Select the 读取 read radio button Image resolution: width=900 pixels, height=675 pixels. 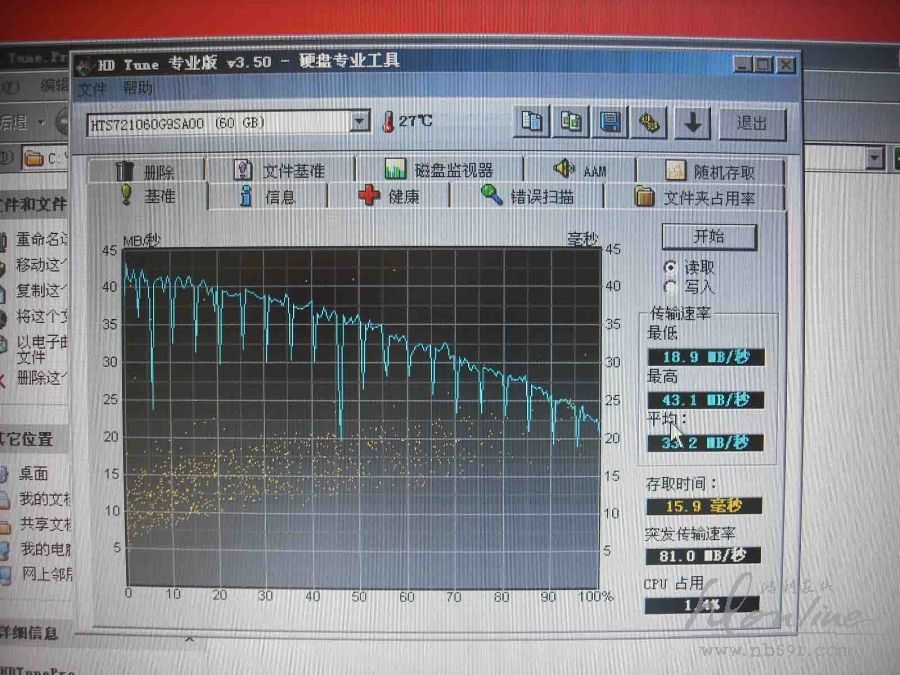[x=670, y=267]
